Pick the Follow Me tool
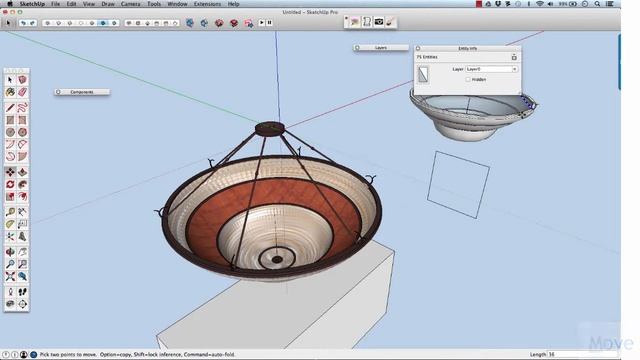The width and height of the screenshot is (640, 360). [x=22, y=184]
